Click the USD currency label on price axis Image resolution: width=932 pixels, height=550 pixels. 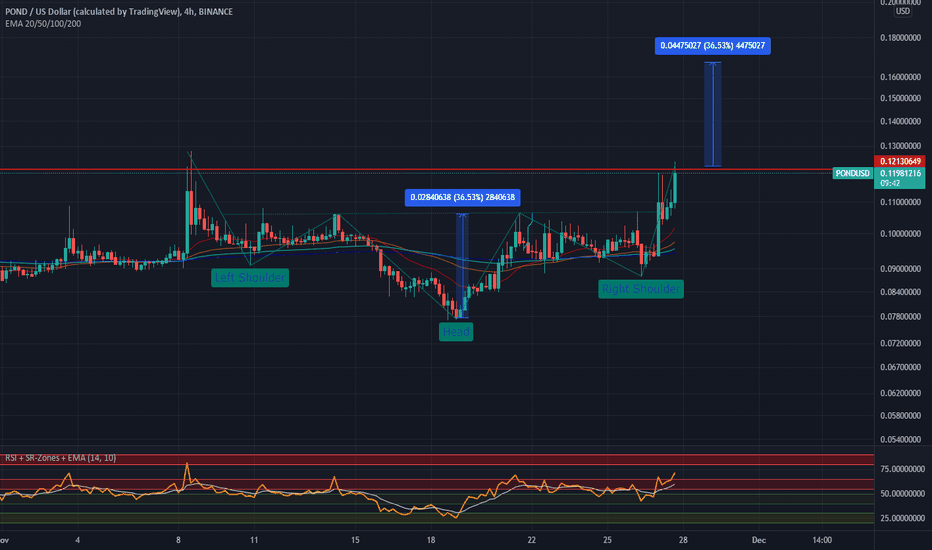coord(903,11)
